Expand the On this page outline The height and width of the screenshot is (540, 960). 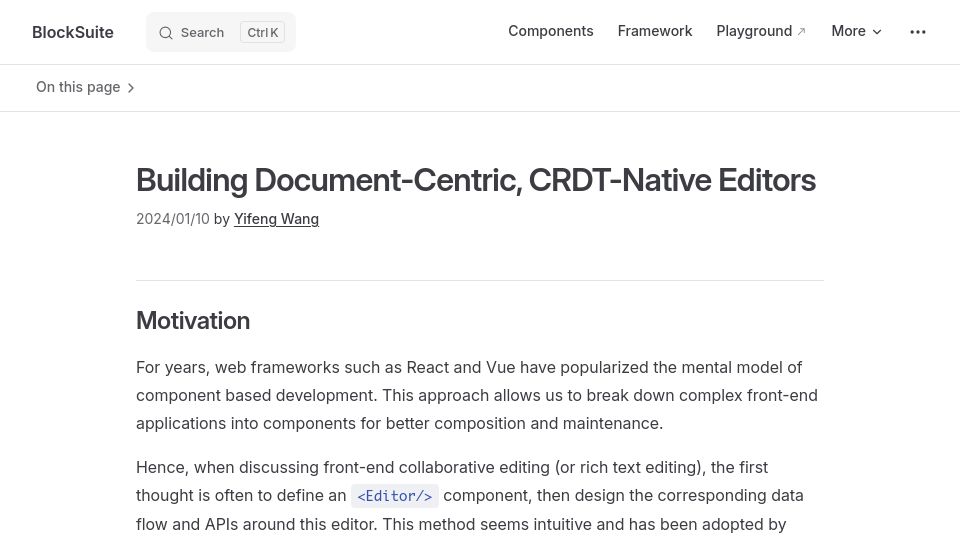[x=85, y=87]
